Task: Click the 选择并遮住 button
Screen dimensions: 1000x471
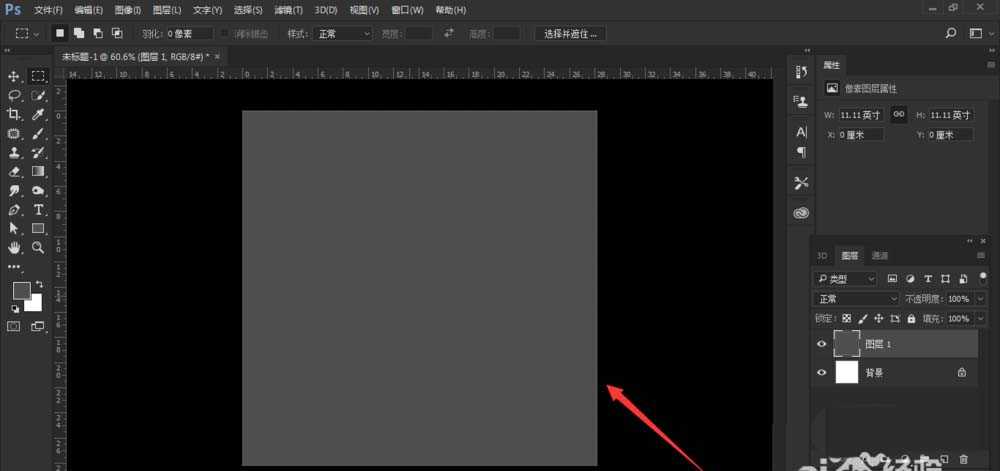Action: point(571,33)
